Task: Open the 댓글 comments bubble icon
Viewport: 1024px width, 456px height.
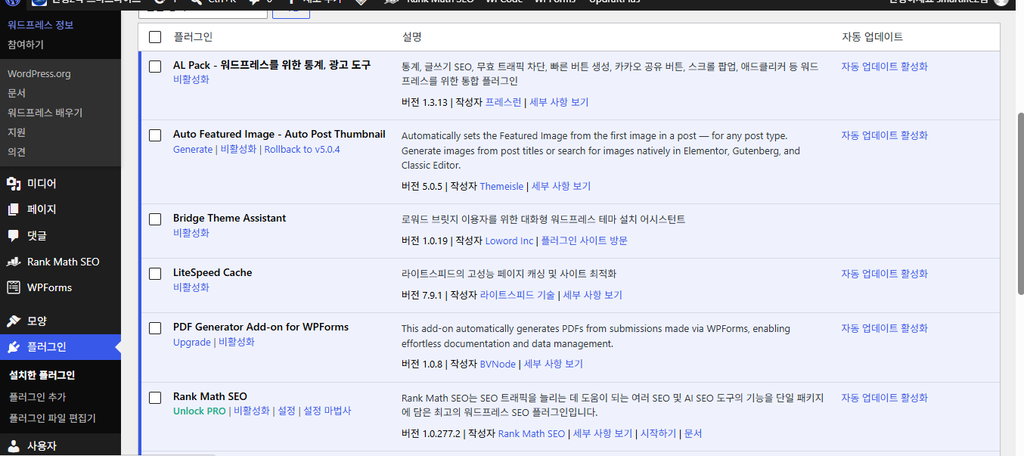Action: click(x=13, y=236)
